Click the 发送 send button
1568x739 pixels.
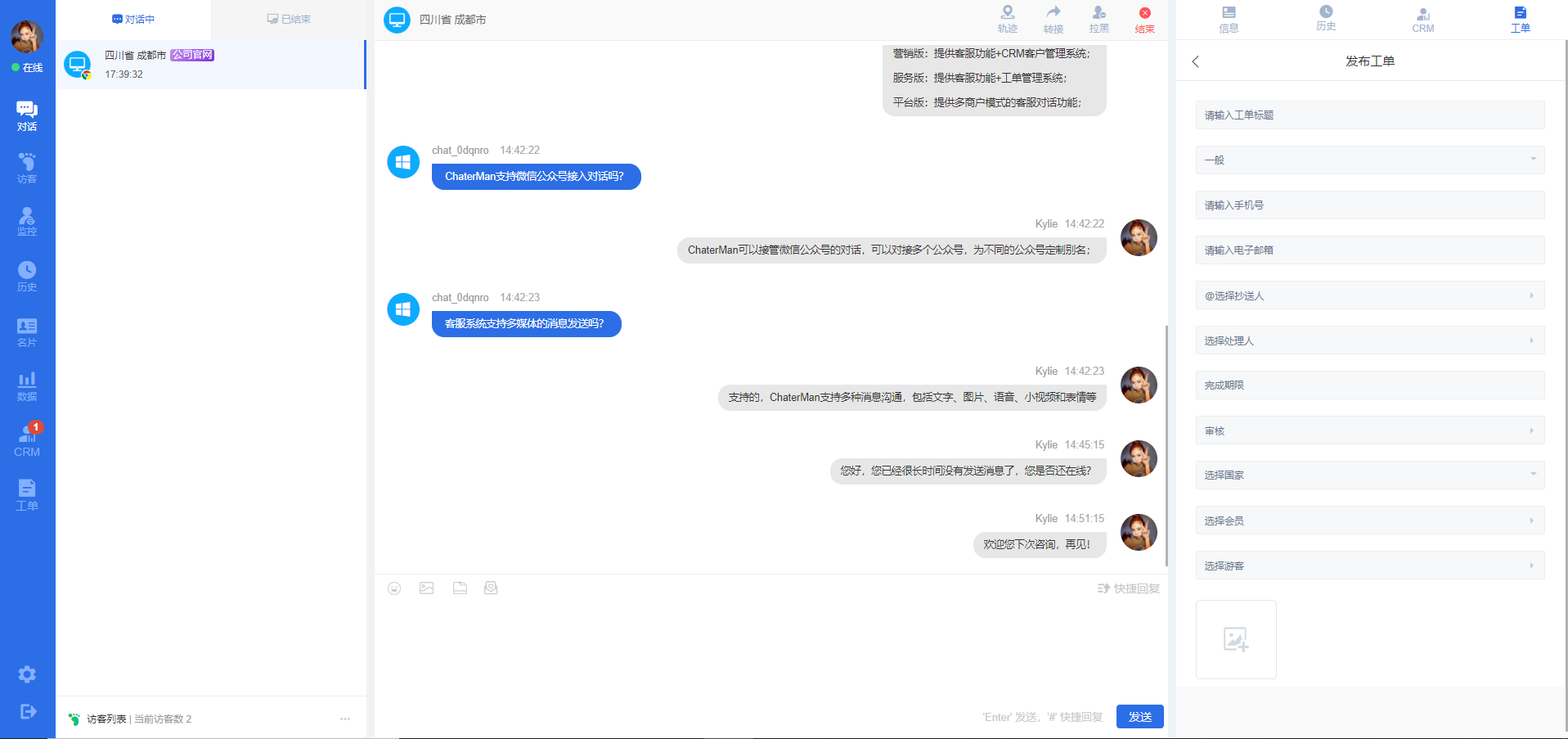(1140, 717)
